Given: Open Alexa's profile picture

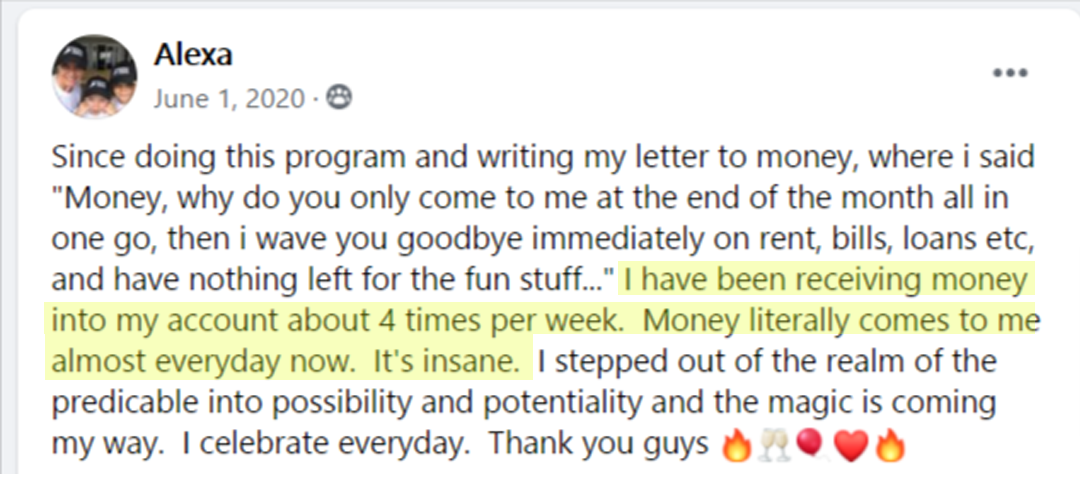Looking at the screenshot, I should point(94,76).
